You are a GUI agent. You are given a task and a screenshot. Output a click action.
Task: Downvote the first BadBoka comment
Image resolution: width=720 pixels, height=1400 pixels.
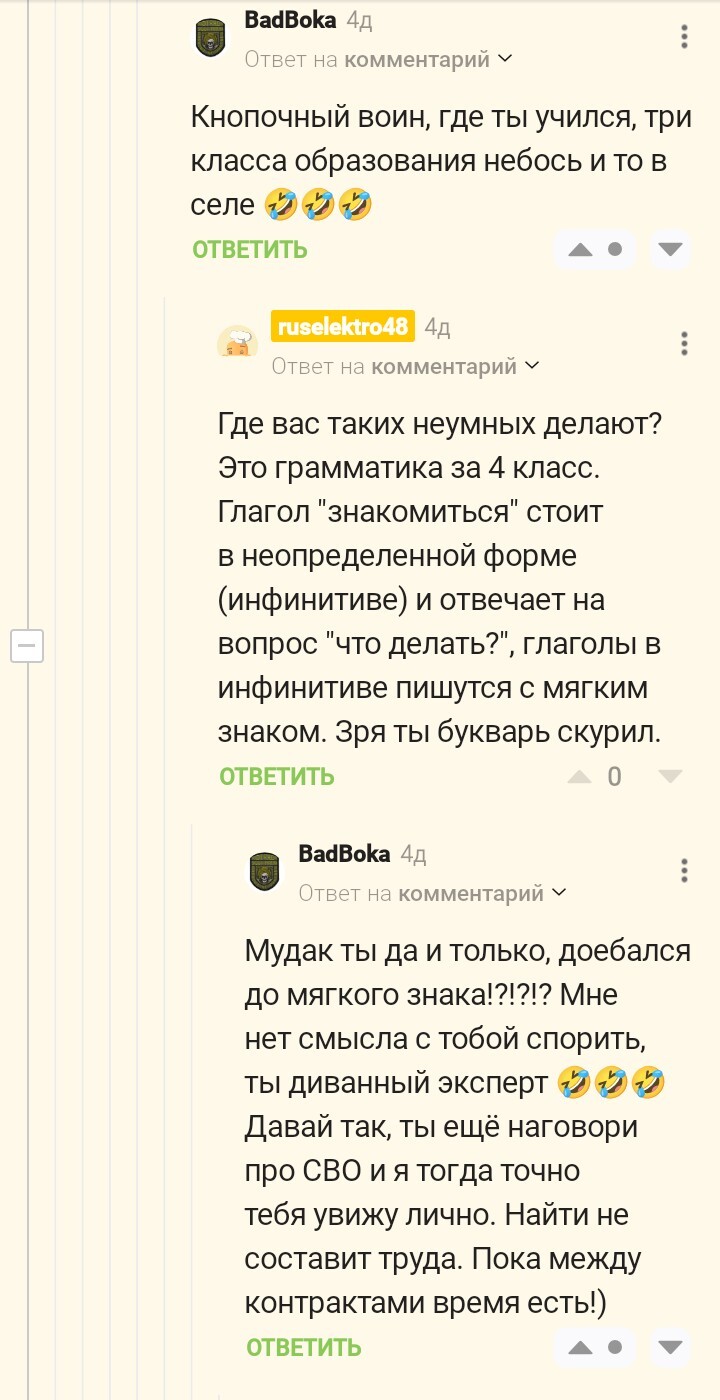[671, 249]
